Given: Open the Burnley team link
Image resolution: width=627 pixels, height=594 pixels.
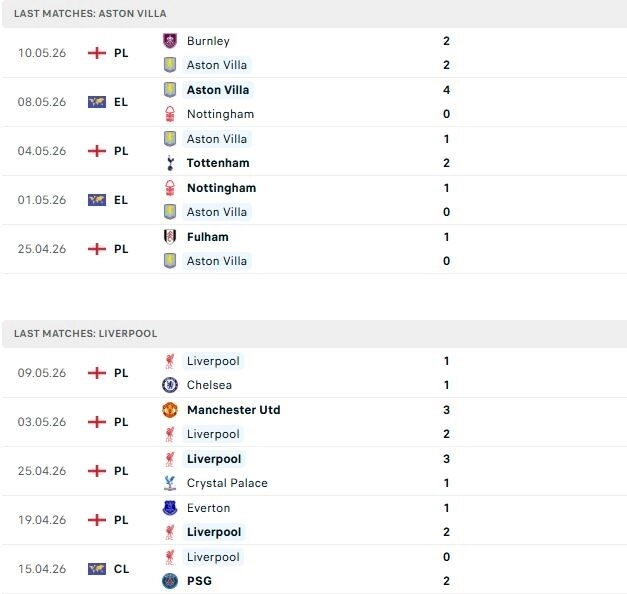Looking at the screenshot, I should coord(208,41).
